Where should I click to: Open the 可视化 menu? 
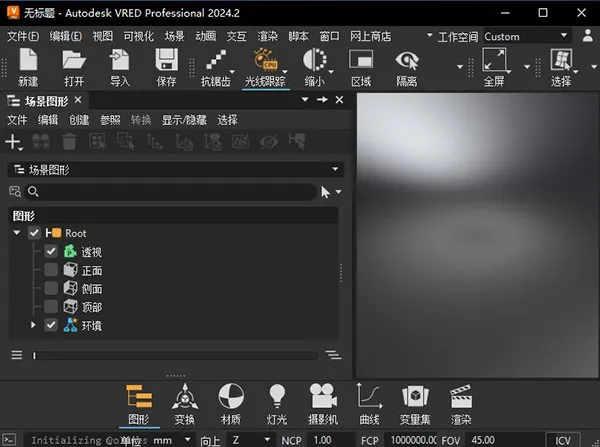[135, 36]
